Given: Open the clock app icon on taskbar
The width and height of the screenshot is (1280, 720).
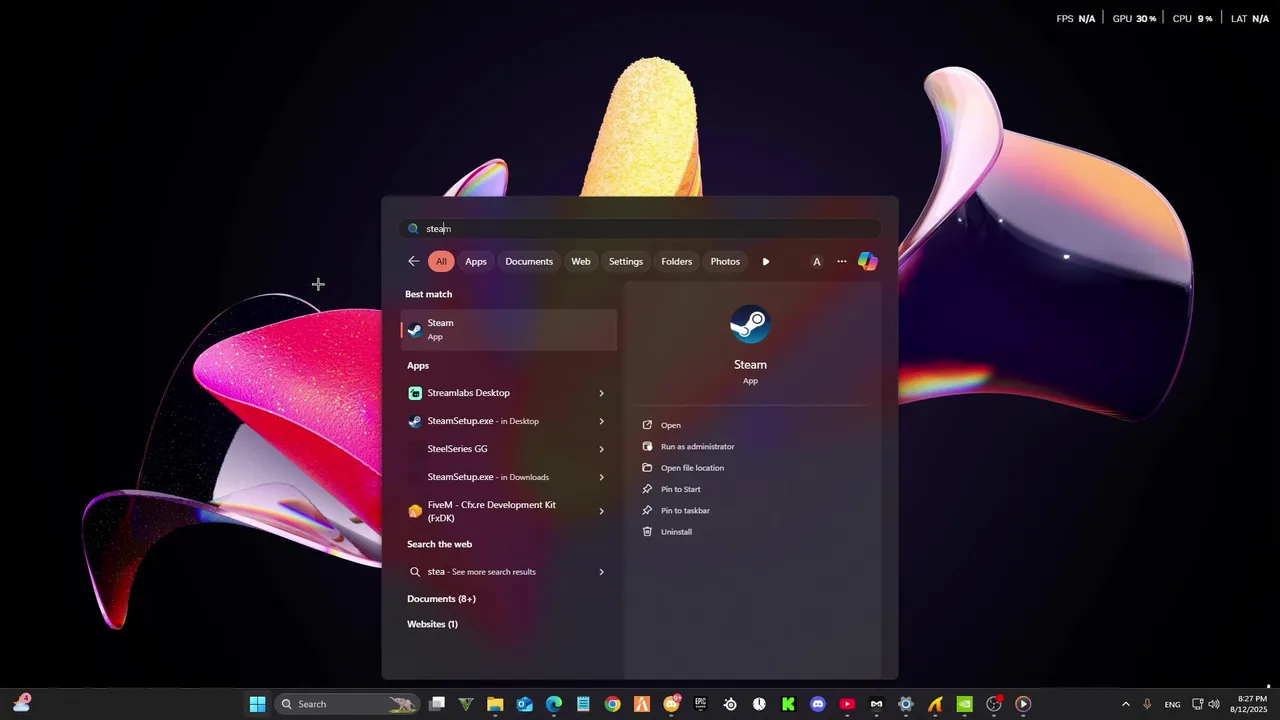Looking at the screenshot, I should coord(759,704).
